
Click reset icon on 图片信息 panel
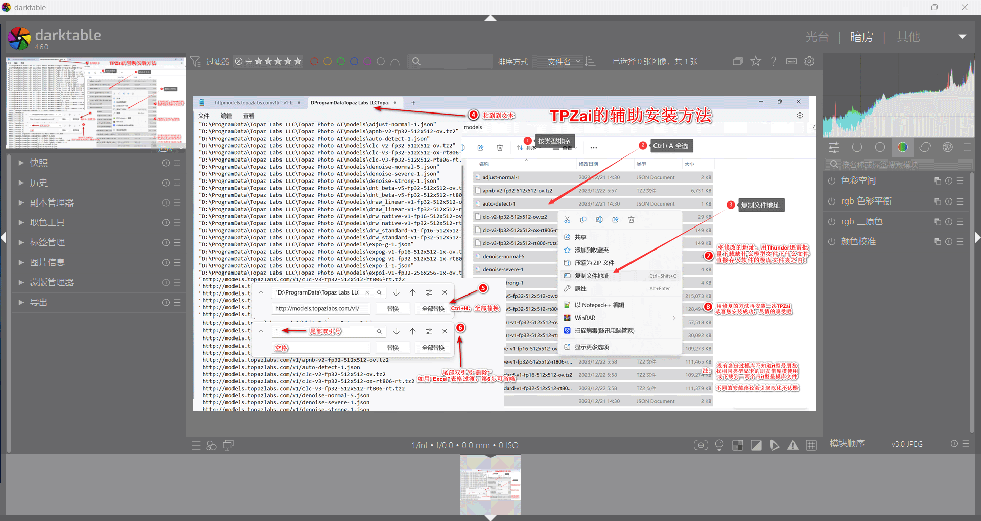pyautogui.click(x=166, y=262)
